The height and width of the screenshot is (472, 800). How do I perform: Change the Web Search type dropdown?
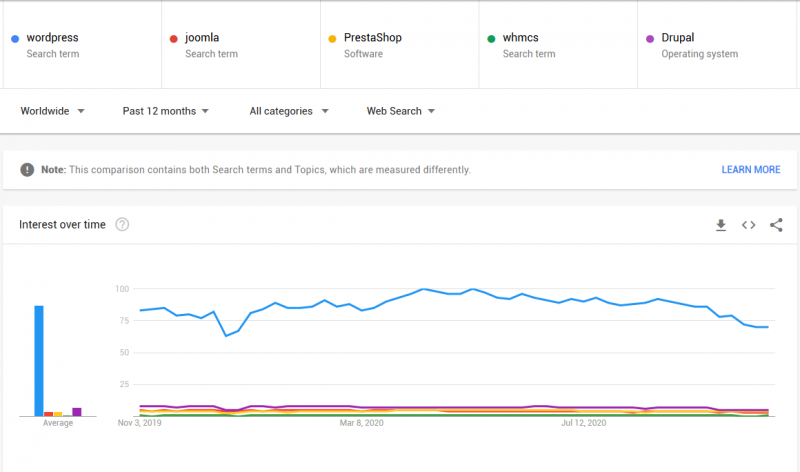[400, 111]
